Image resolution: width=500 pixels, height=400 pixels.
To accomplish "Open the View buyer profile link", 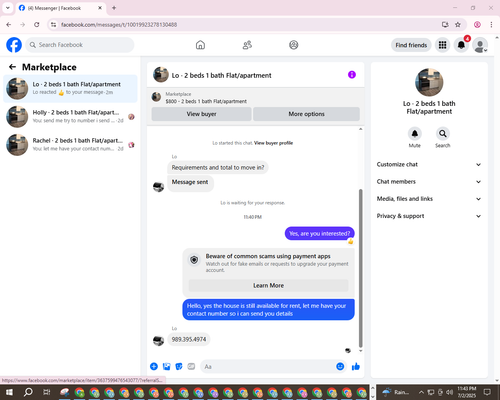I will tap(273, 143).
